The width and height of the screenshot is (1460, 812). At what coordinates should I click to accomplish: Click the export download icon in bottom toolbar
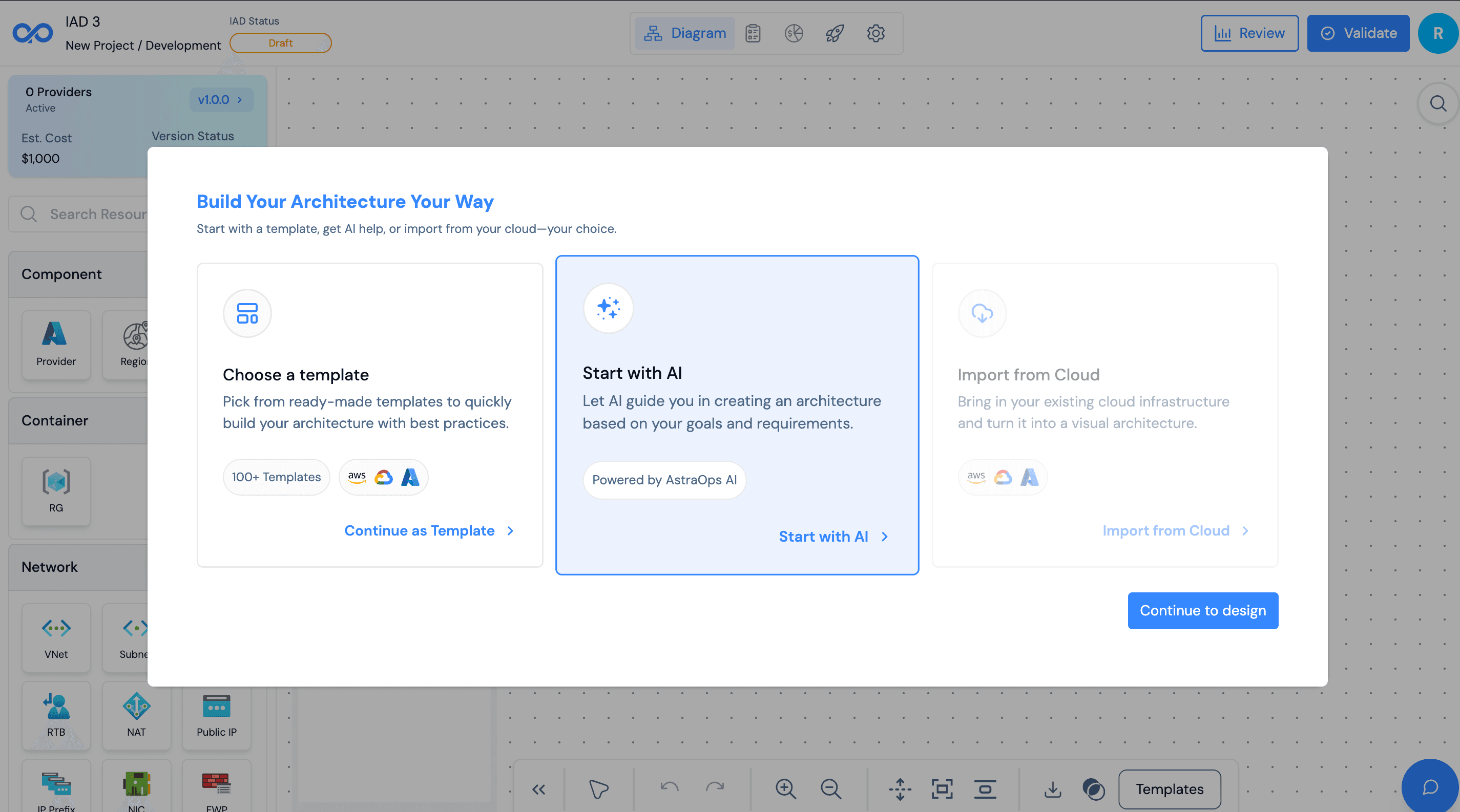click(1053, 789)
